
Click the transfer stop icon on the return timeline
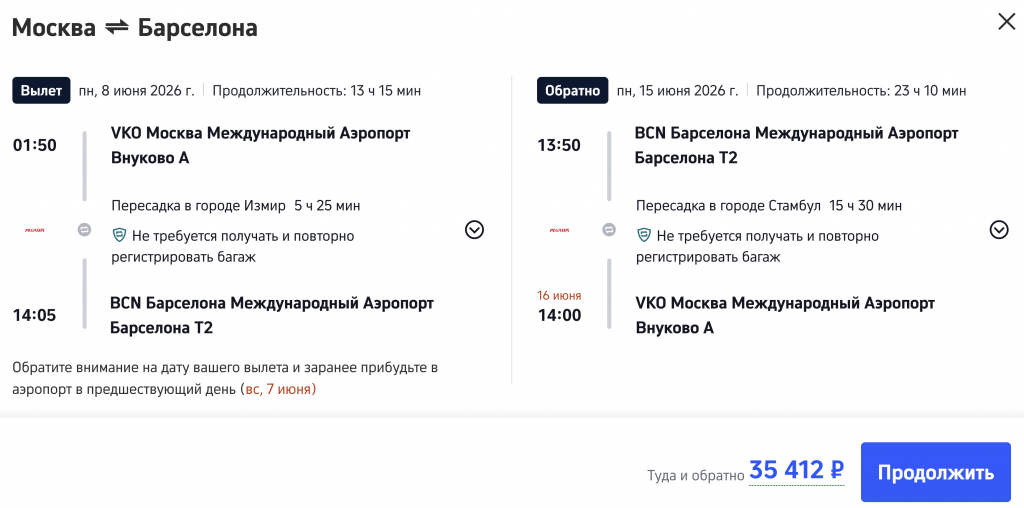609,230
